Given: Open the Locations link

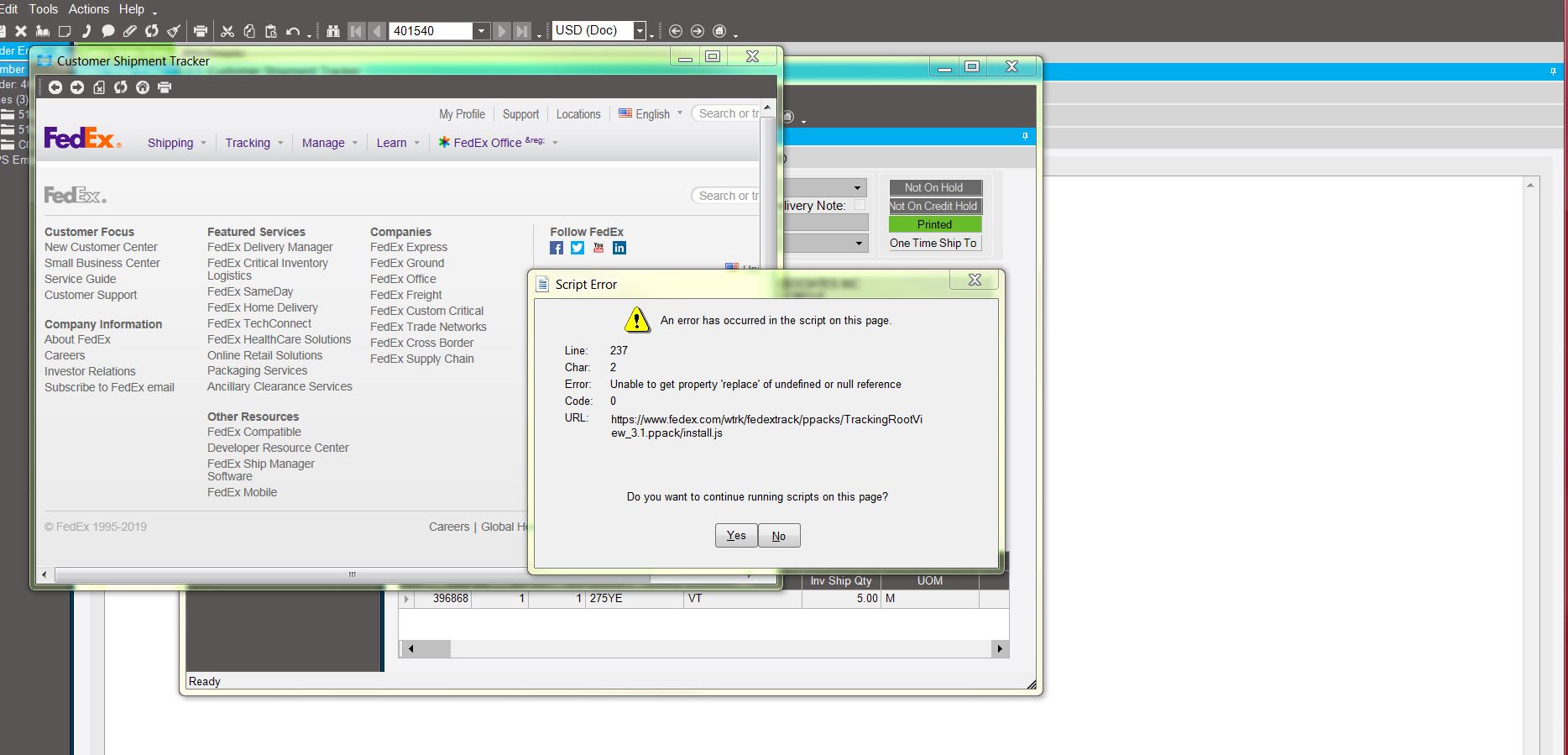Looking at the screenshot, I should pos(578,114).
